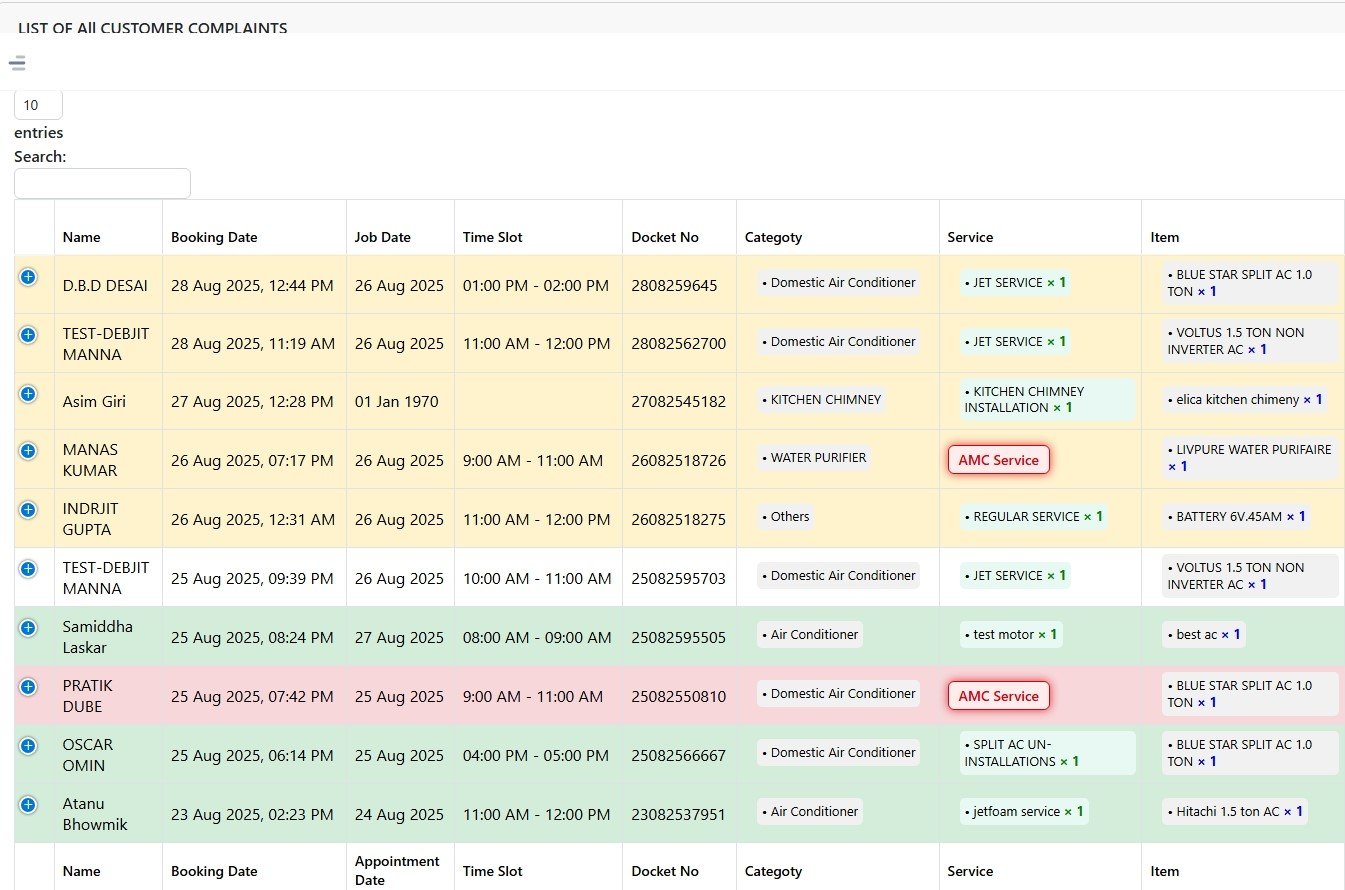Expand the PRATIK DUBE complaint row
Image resolution: width=1345 pixels, height=890 pixels.
[28, 687]
